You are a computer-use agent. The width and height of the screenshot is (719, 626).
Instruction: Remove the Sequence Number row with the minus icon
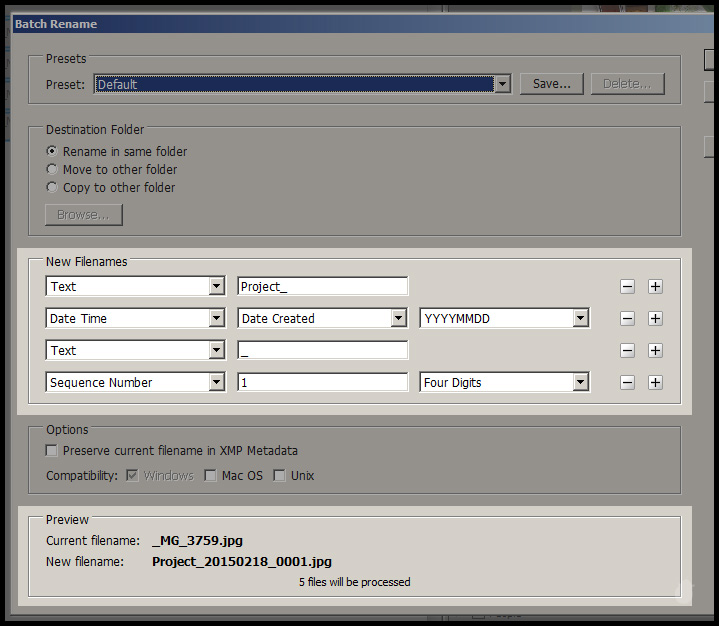click(x=627, y=383)
